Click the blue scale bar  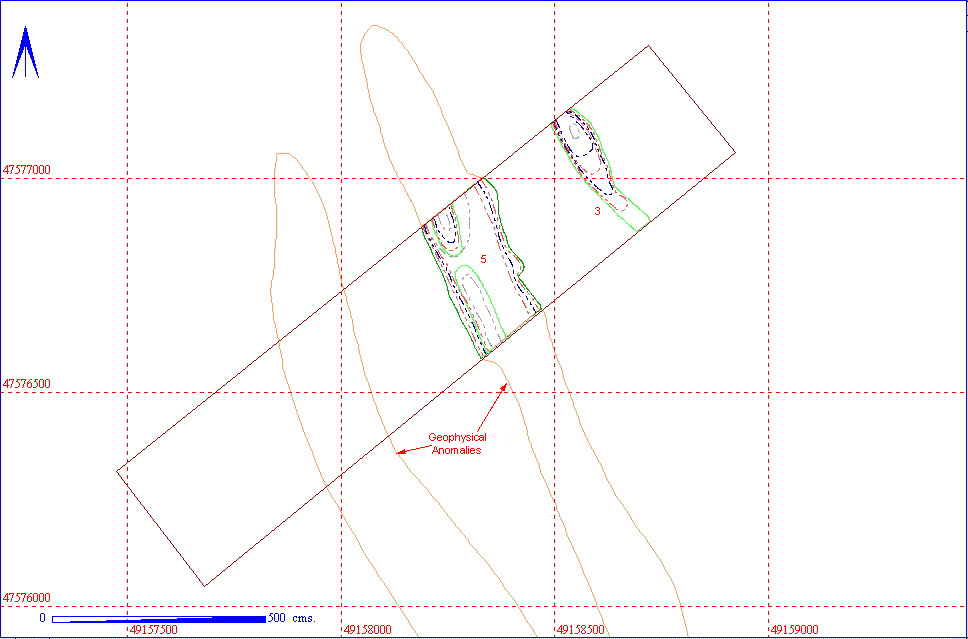tap(158, 619)
